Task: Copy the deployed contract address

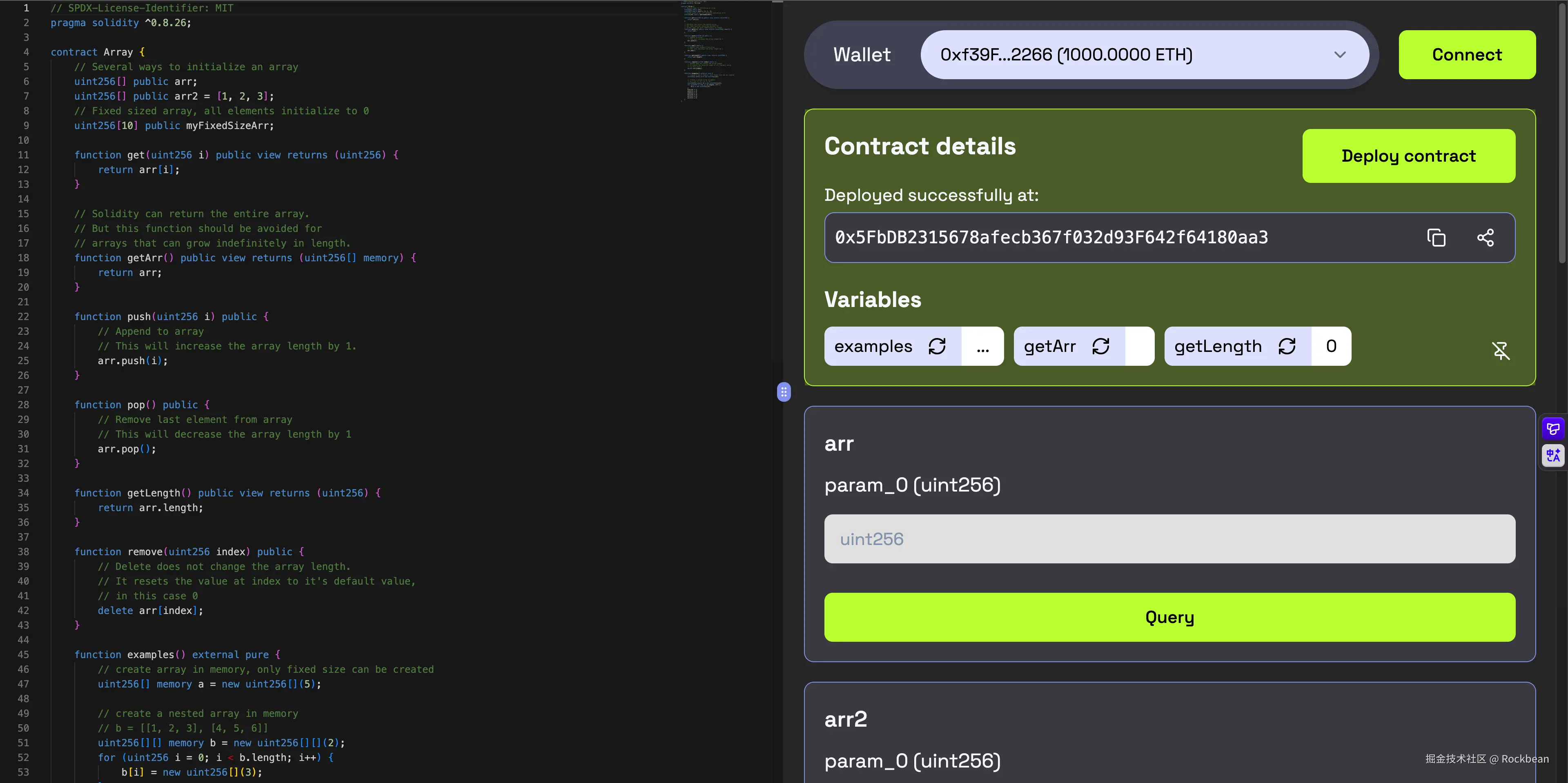Action: pyautogui.click(x=1436, y=237)
